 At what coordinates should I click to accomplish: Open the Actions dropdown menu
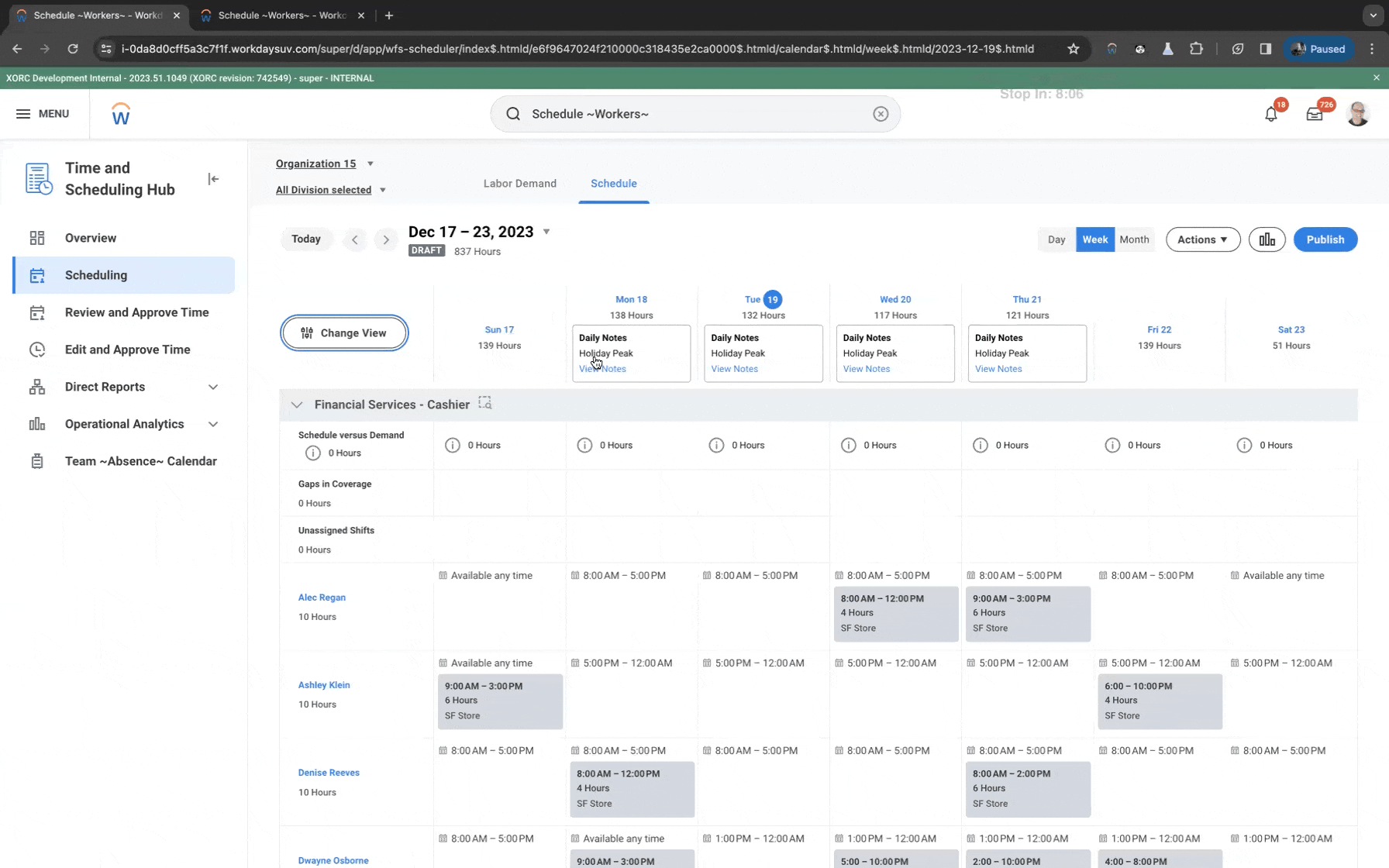[x=1203, y=239]
